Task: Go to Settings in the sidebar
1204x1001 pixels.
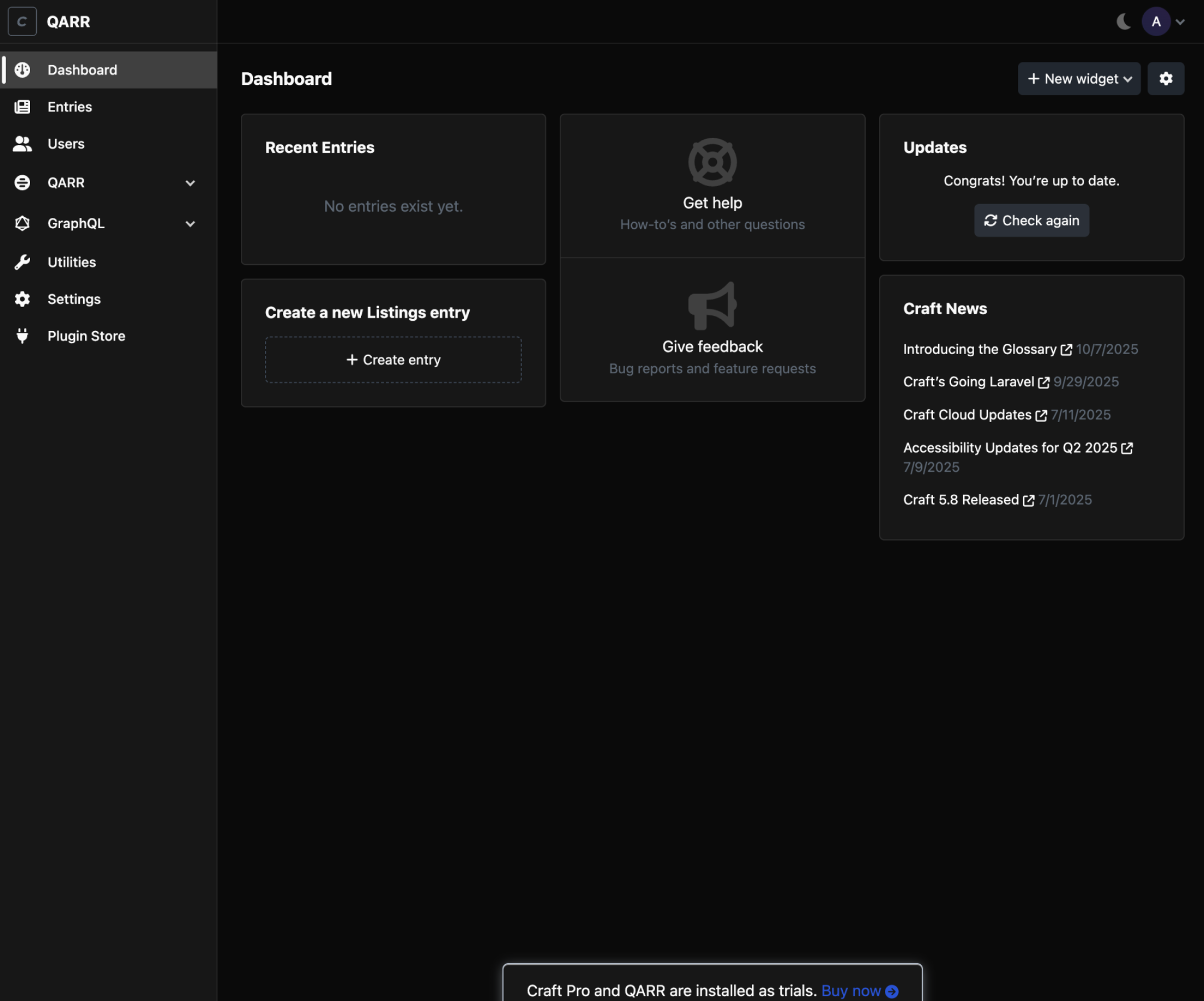Action: coord(74,299)
